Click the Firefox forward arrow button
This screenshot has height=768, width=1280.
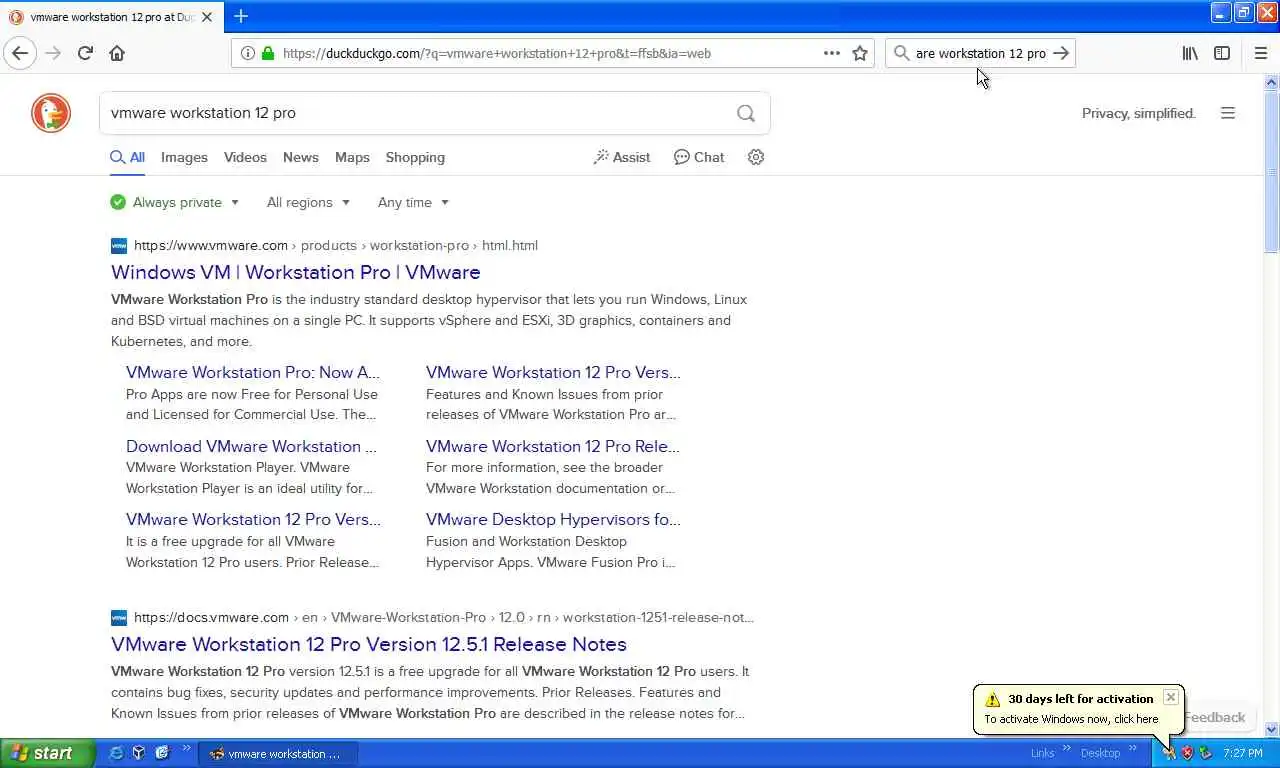coord(53,53)
